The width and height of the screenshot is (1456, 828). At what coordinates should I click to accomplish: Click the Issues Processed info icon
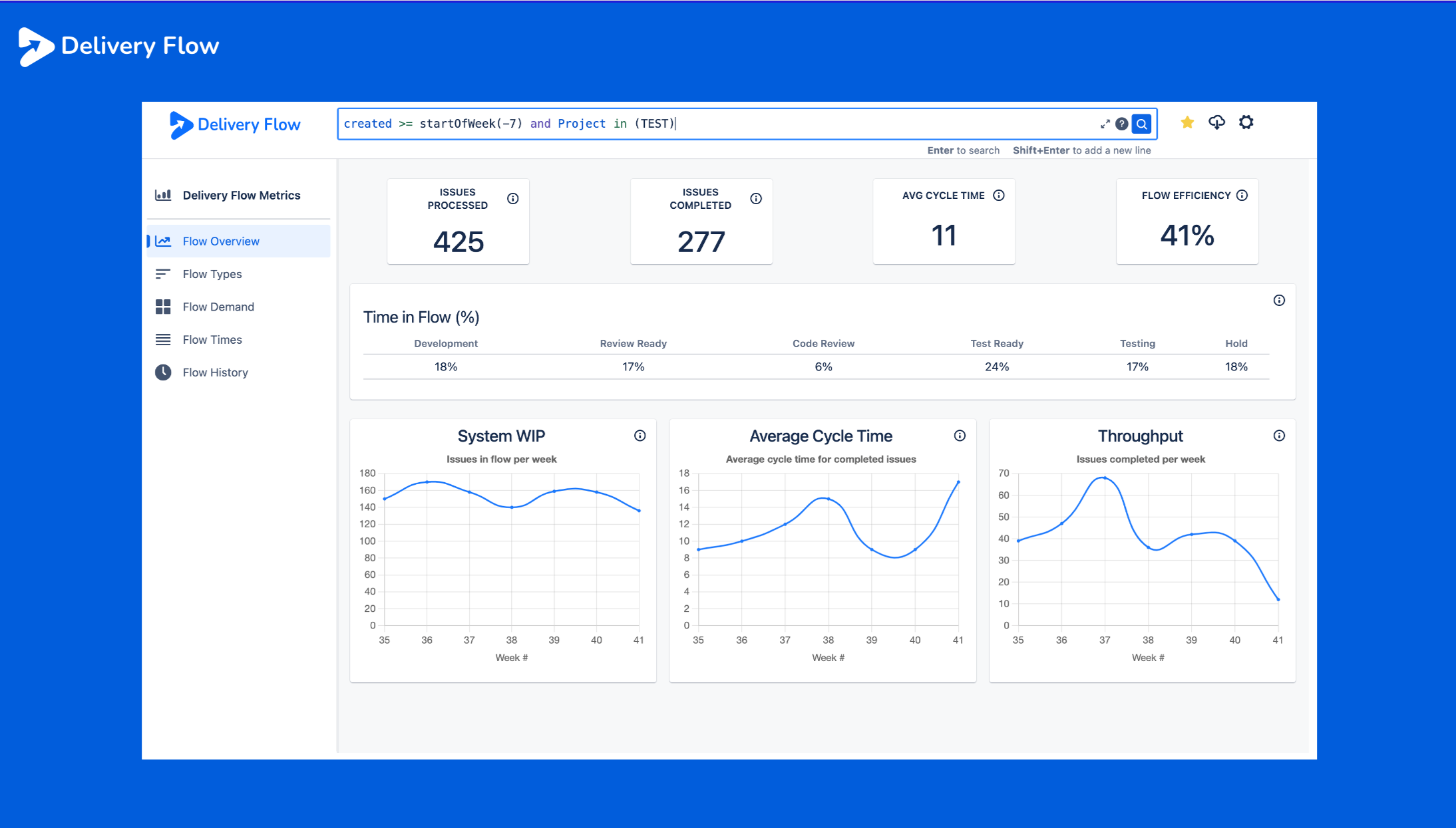pyautogui.click(x=512, y=198)
